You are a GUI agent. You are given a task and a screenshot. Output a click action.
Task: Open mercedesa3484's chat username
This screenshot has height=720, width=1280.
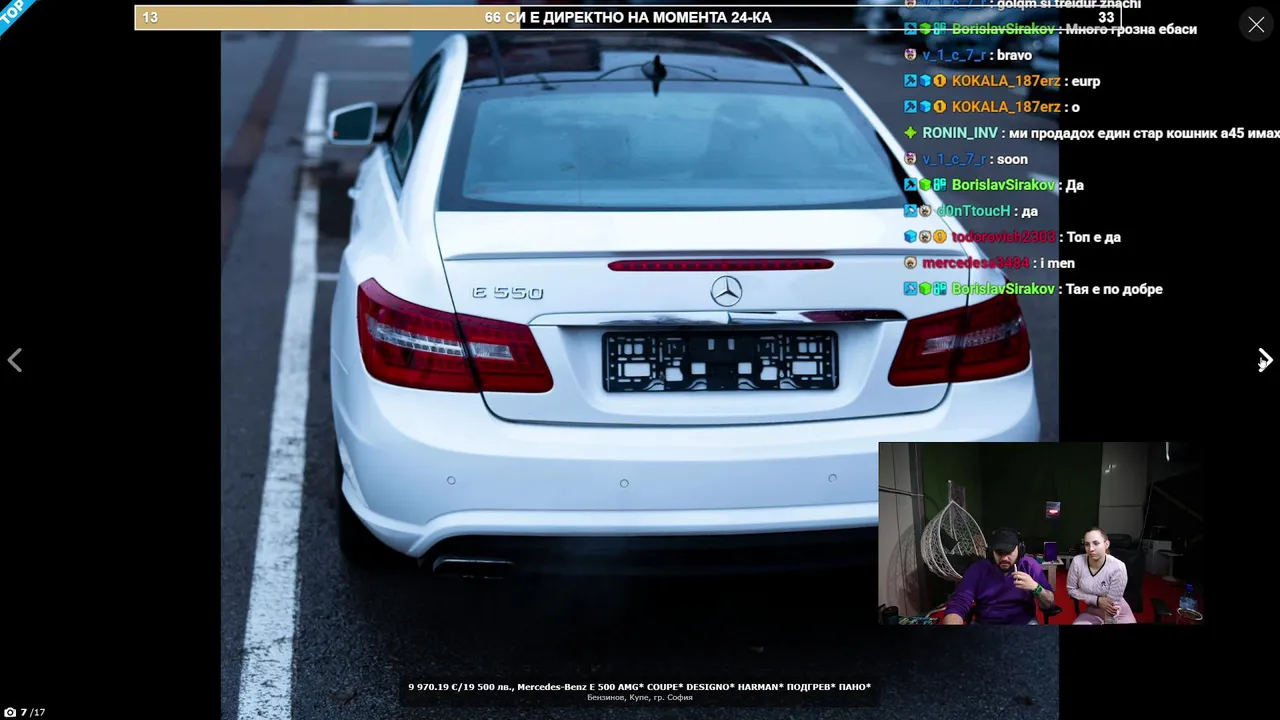[975, 263]
